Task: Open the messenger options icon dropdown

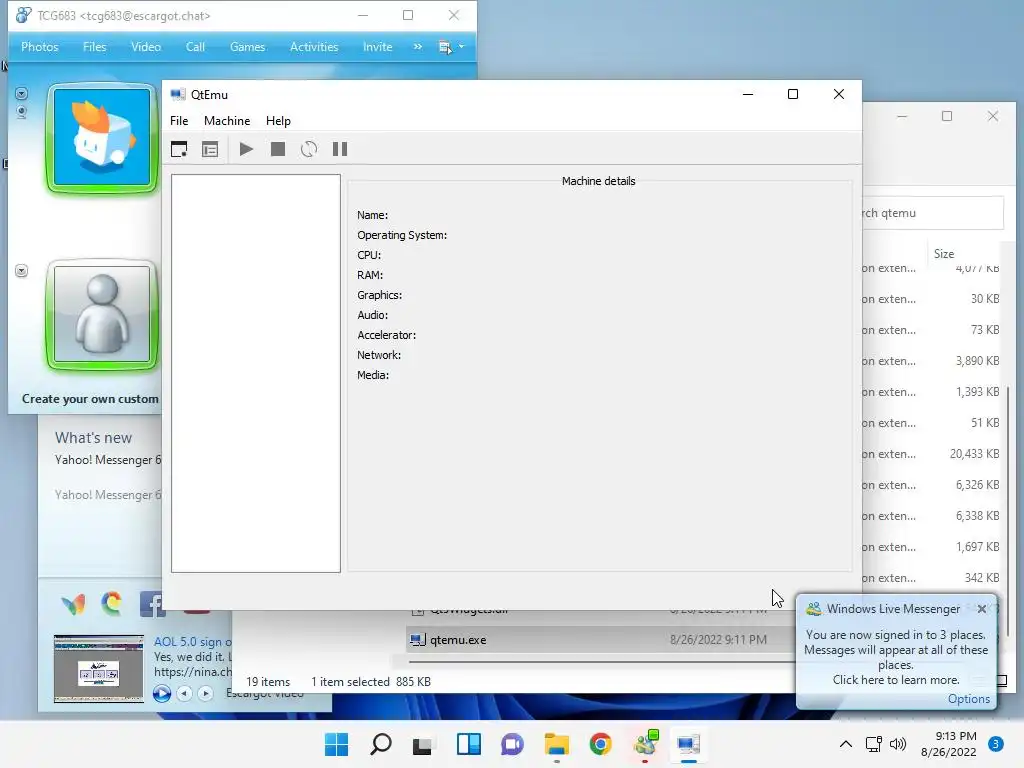Action: point(451,47)
